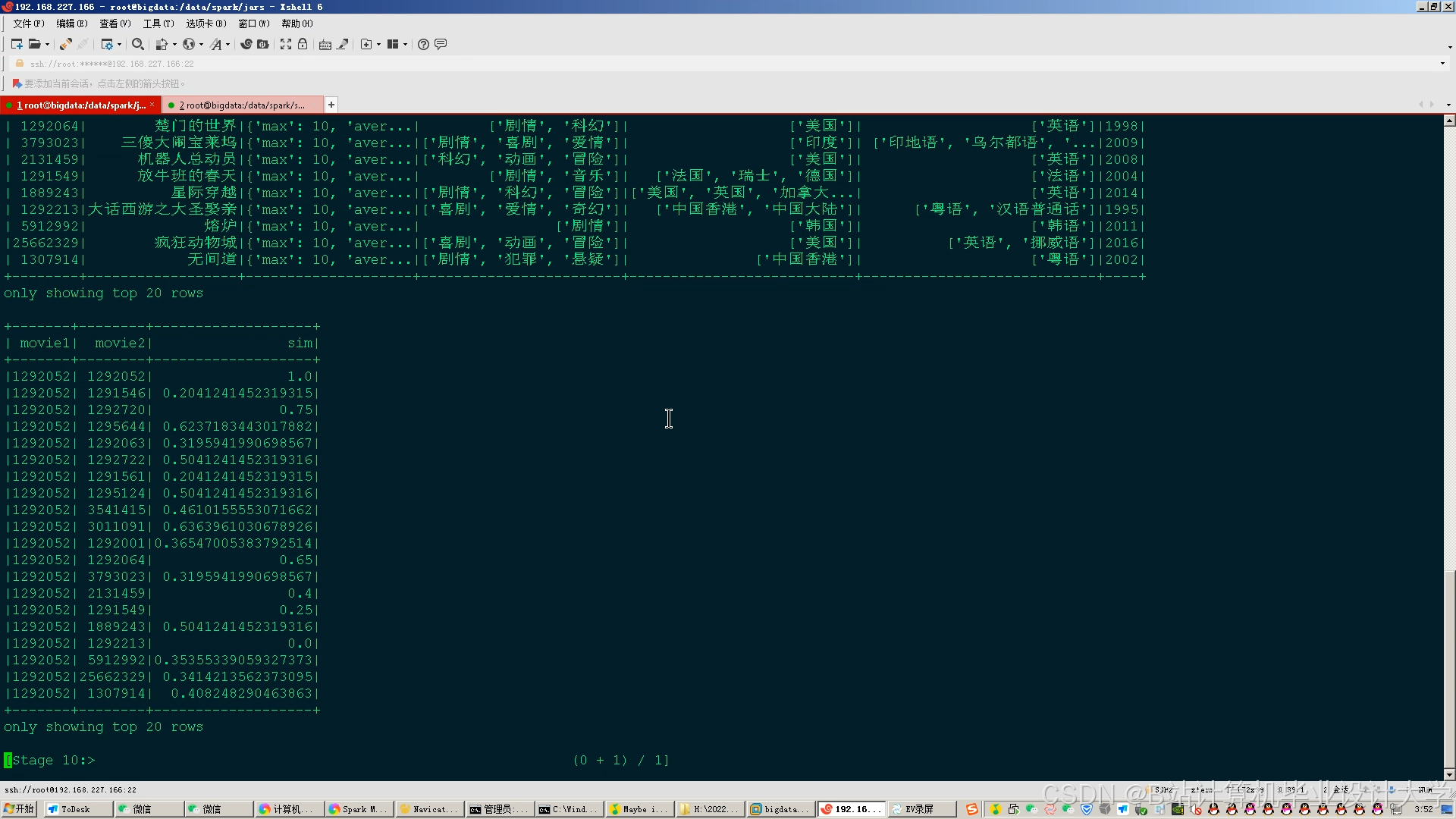Viewport: 1456px width, 819px height.
Task: Open the 工具(T) menu
Action: 158,24
